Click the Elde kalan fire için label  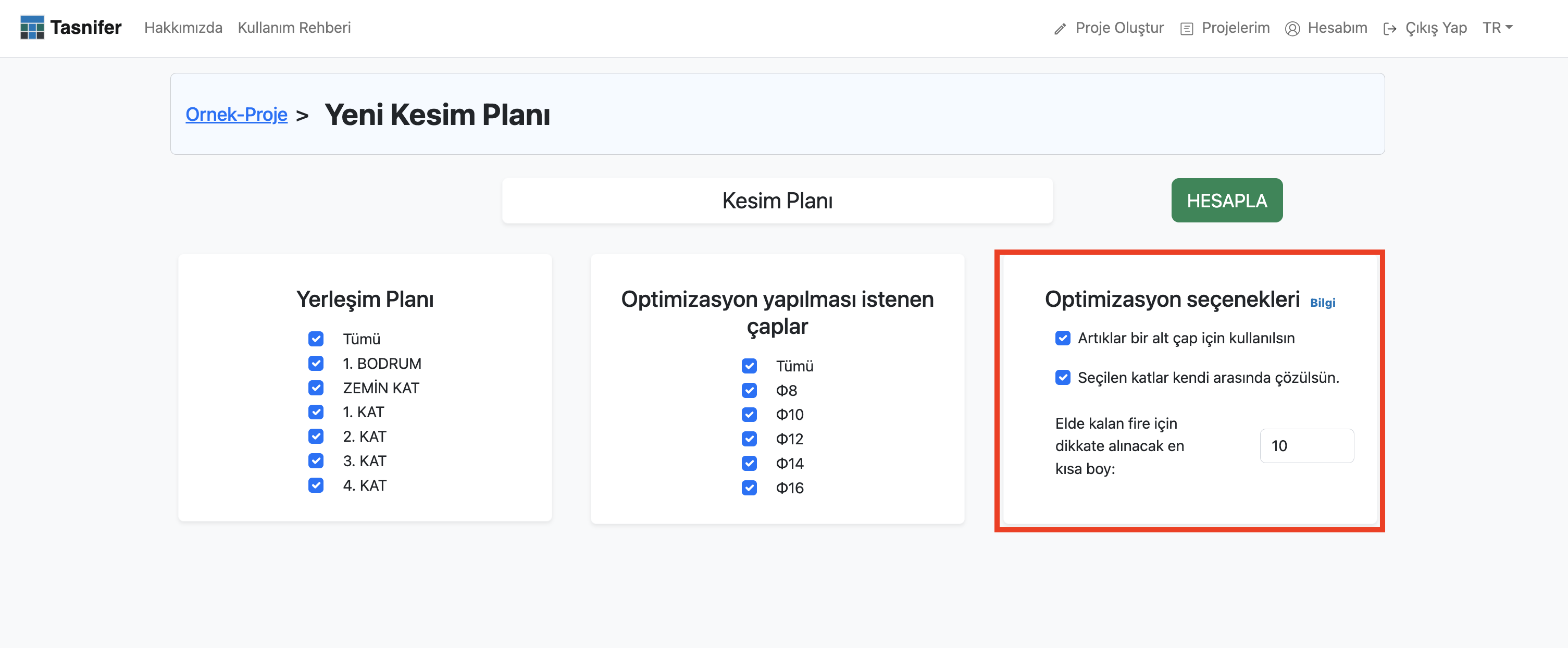click(1120, 446)
